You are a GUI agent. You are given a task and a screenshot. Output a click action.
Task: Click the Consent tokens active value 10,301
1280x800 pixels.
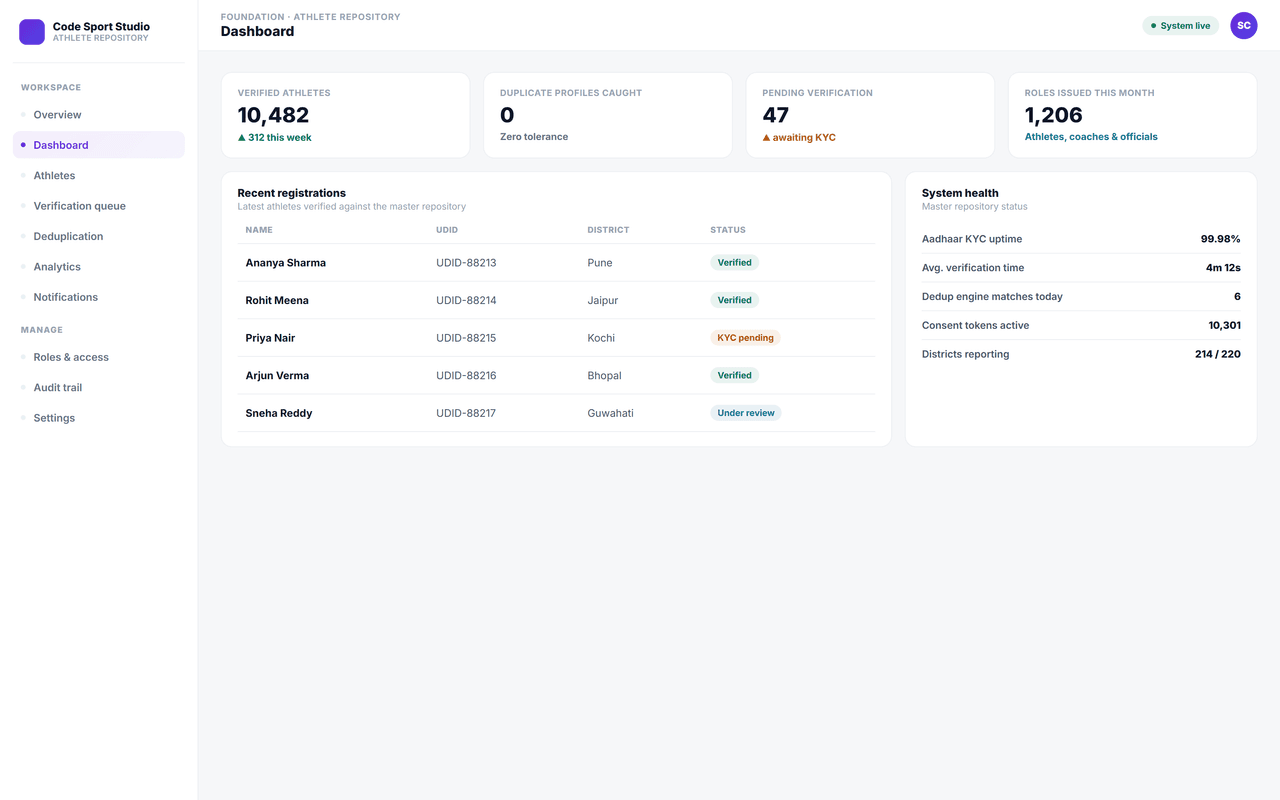pos(1225,326)
